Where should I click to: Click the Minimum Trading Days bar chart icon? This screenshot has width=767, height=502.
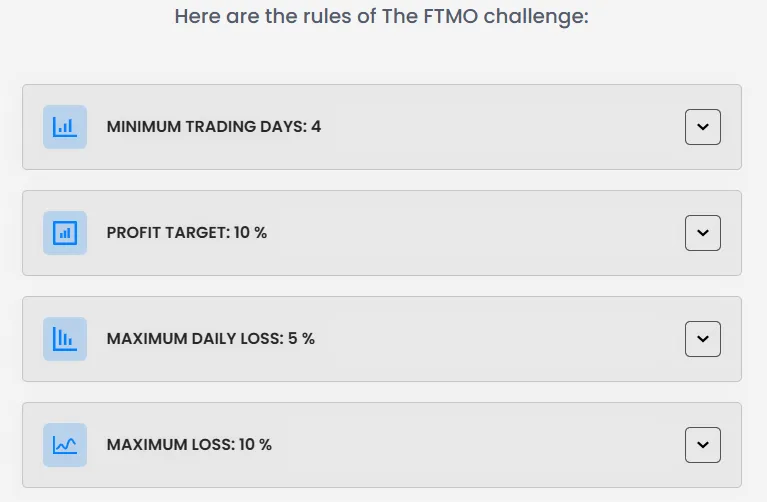point(65,127)
